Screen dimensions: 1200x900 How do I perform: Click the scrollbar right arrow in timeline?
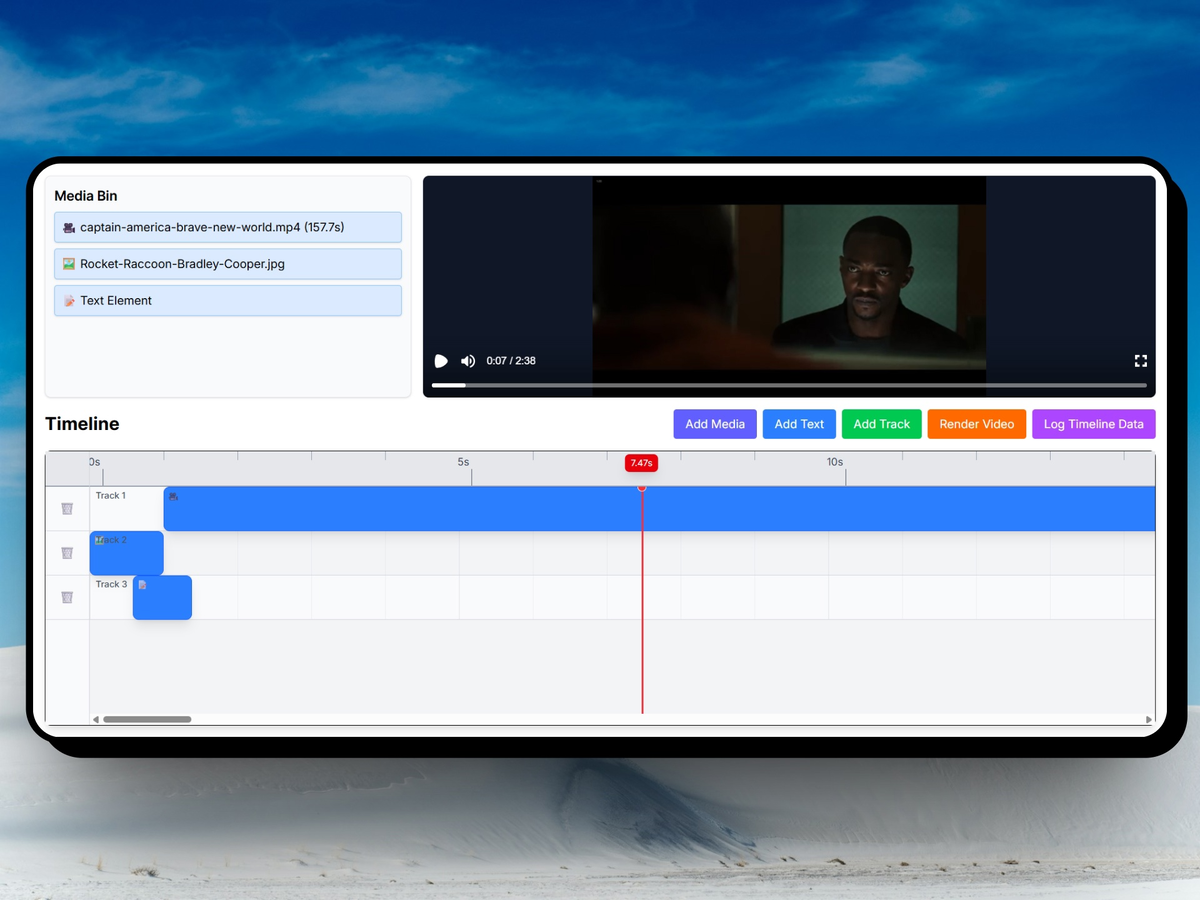[x=1149, y=719]
